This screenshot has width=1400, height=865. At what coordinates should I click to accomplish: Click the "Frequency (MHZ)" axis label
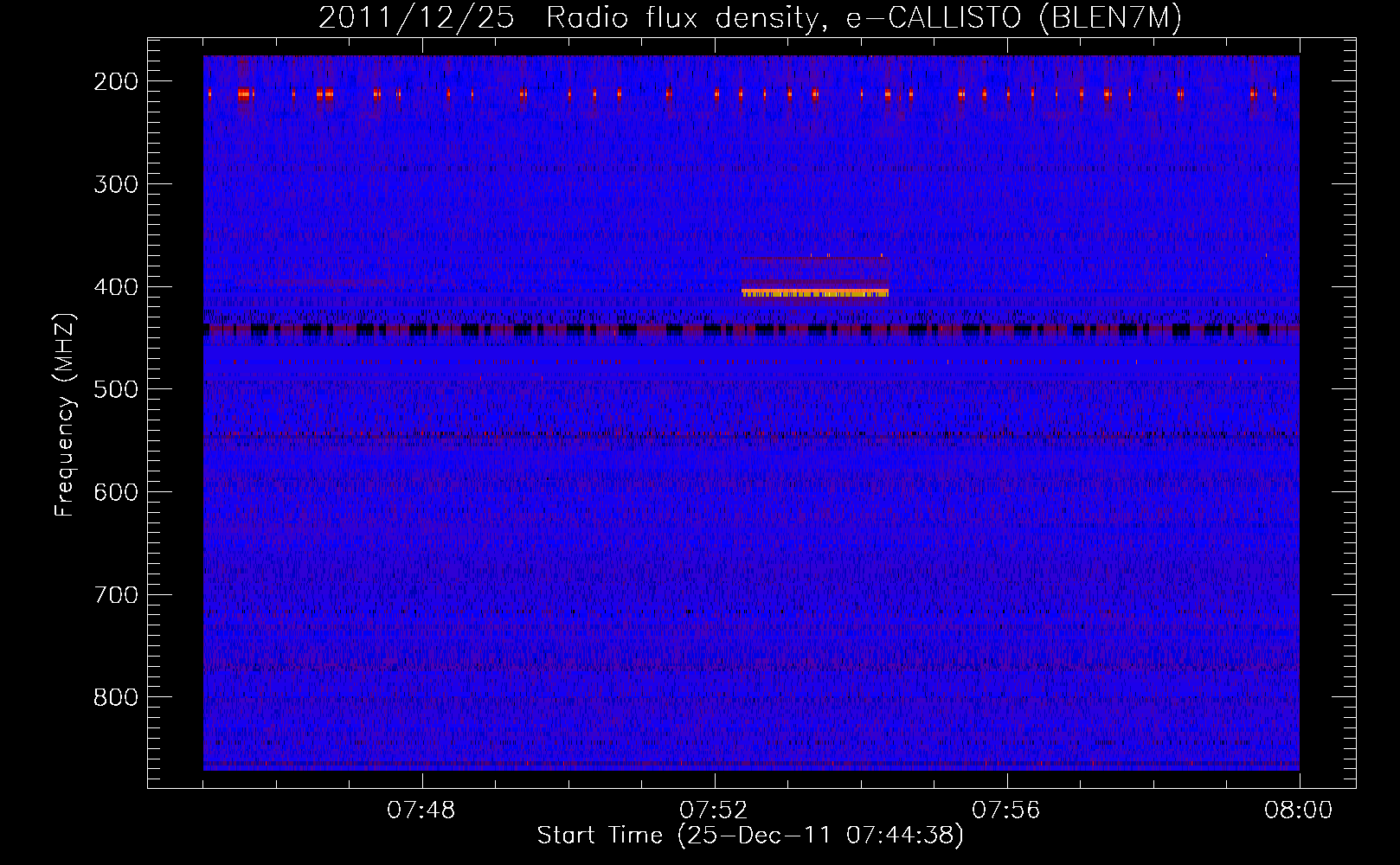pos(65,415)
